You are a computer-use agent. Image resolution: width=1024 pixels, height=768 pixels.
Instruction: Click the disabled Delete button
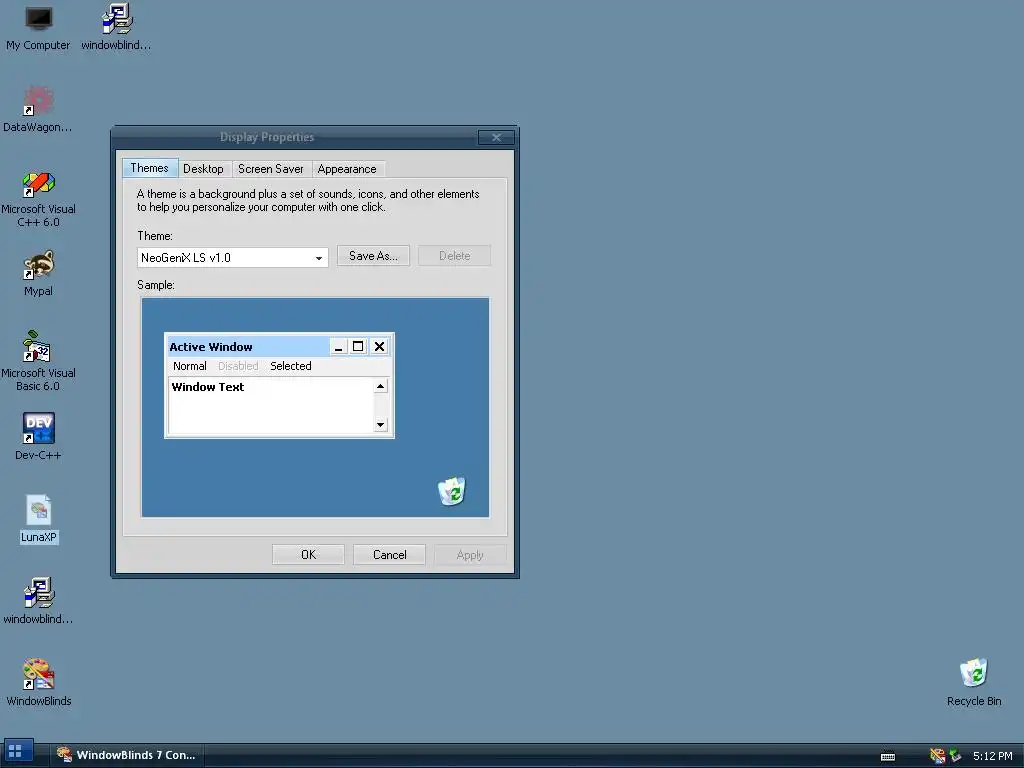tap(455, 256)
